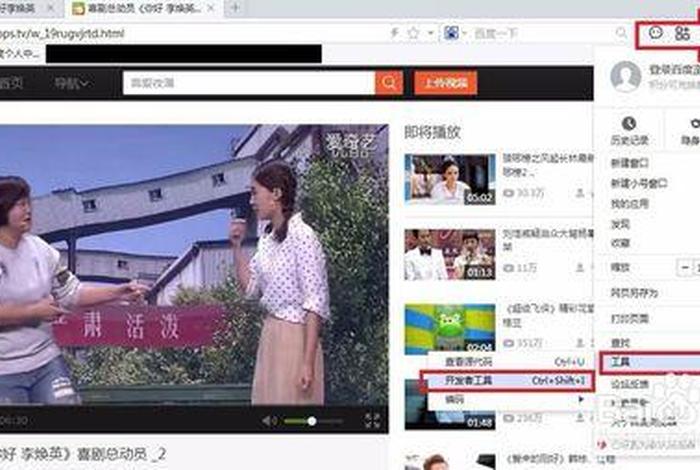Image resolution: width=700 pixels, height=470 pixels.
Task: Choose 查看源代码 in the submenu
Action: click(x=511, y=362)
